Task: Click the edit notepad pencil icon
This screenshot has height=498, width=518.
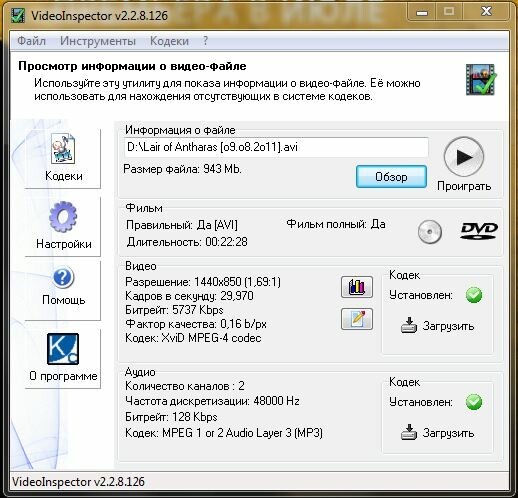Action: (x=357, y=319)
